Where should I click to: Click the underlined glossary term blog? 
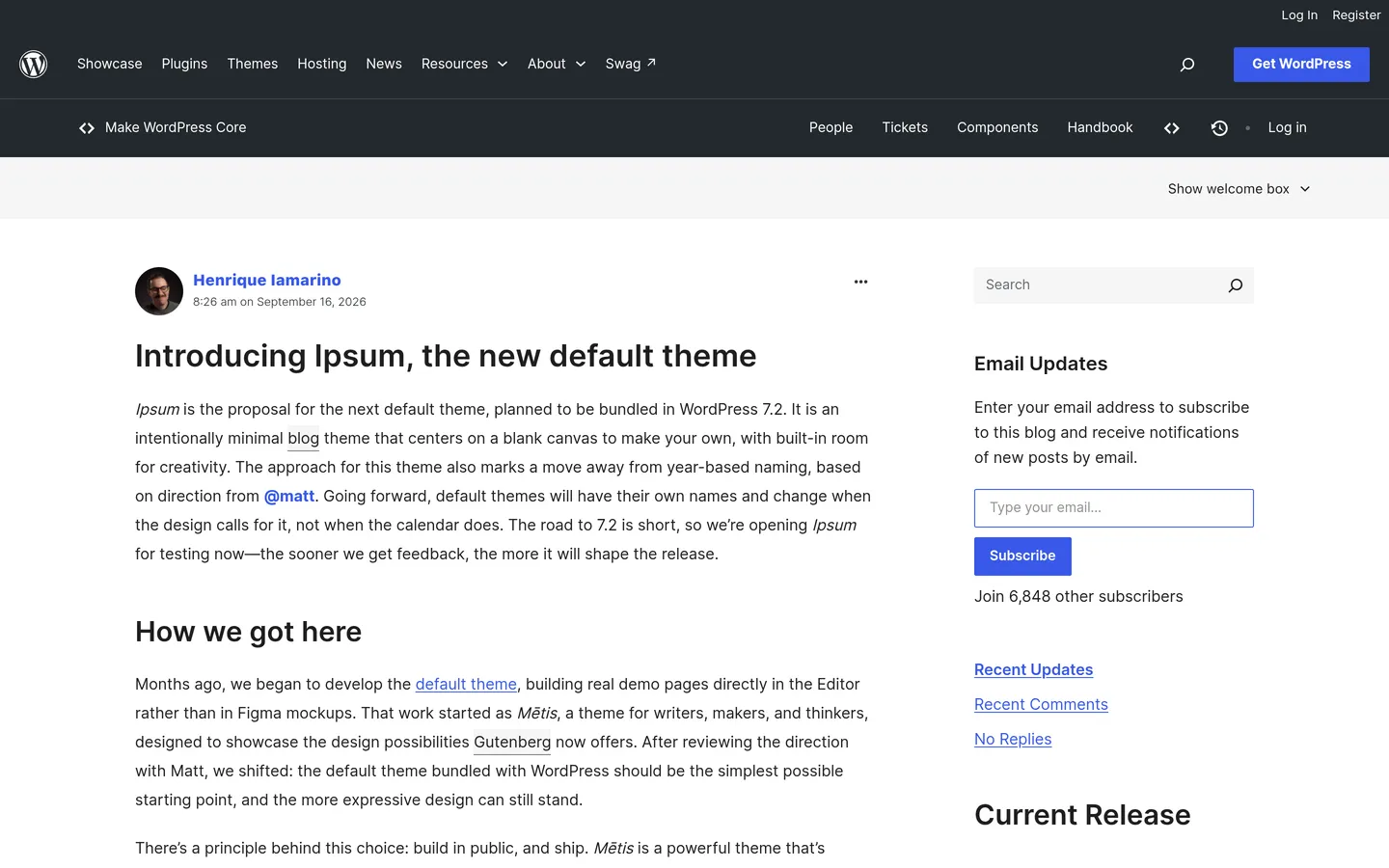tap(303, 439)
